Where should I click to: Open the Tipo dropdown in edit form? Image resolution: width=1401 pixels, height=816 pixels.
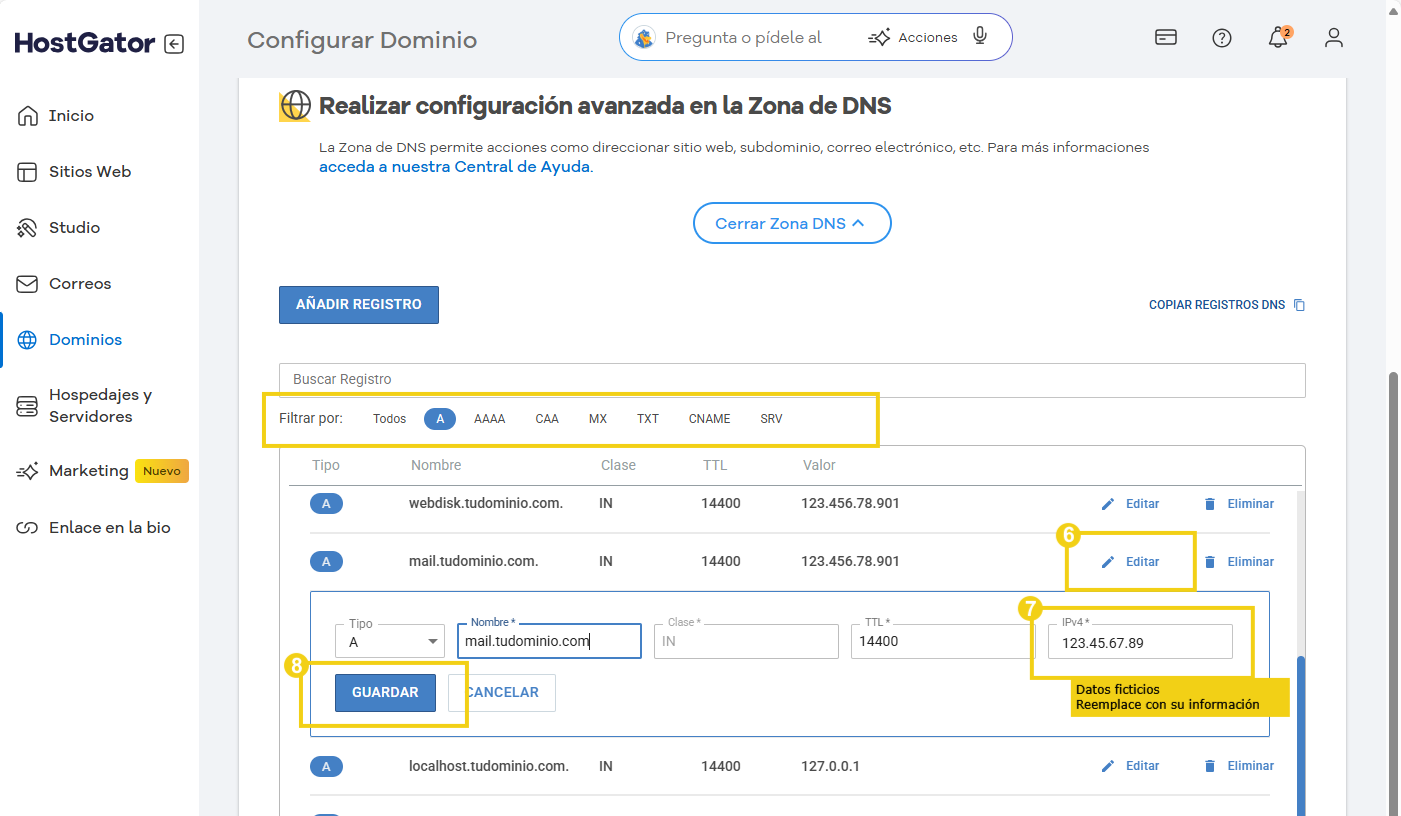point(390,642)
